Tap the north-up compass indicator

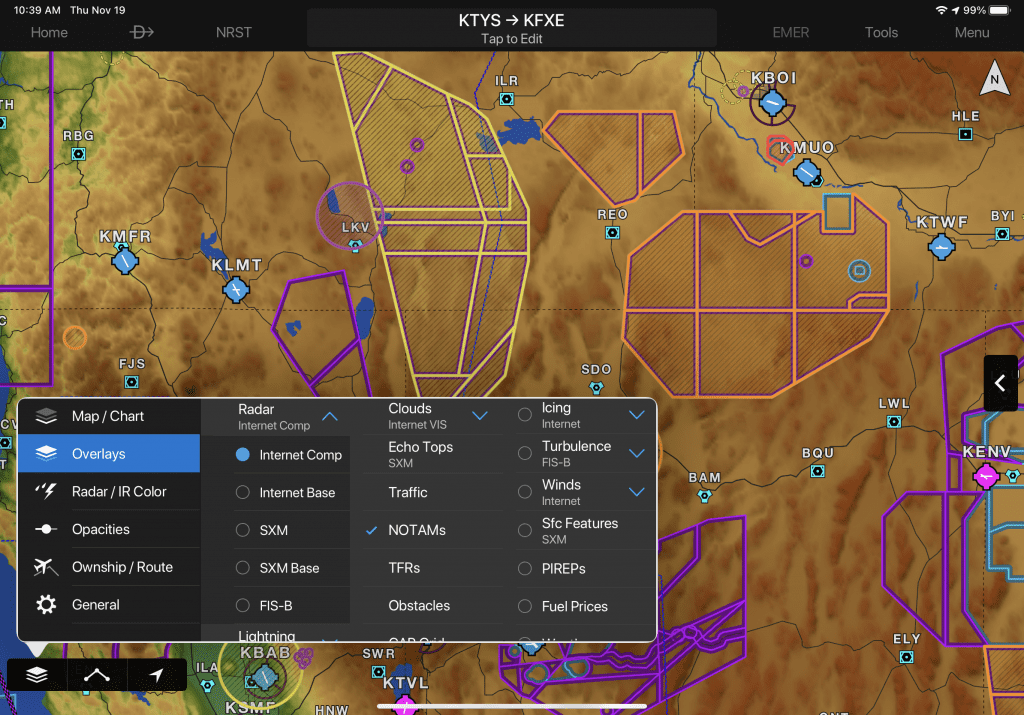click(x=994, y=78)
